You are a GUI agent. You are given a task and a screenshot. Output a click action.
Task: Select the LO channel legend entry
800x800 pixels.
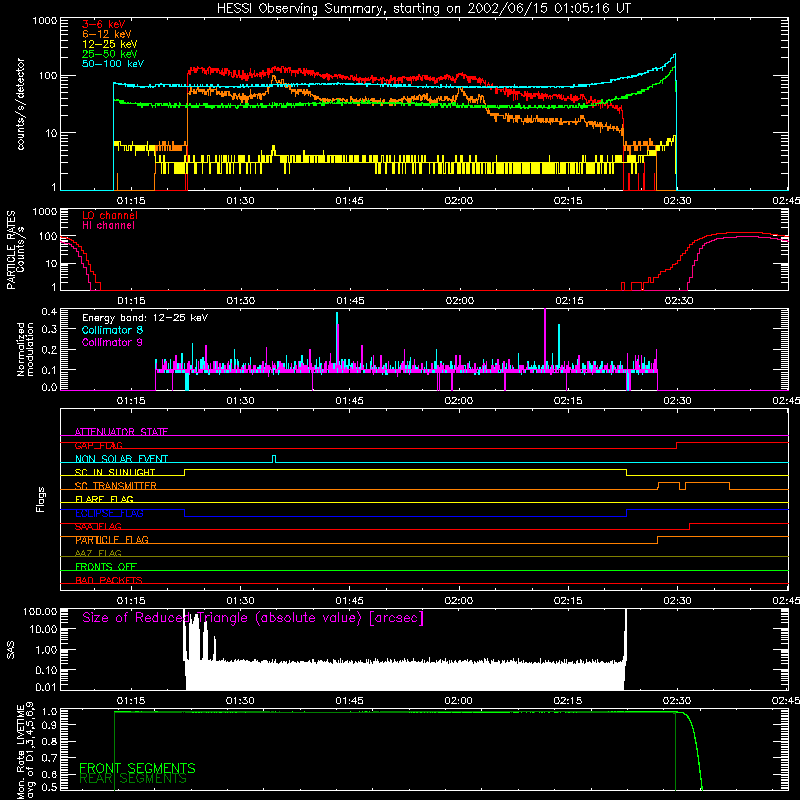[x=110, y=215]
